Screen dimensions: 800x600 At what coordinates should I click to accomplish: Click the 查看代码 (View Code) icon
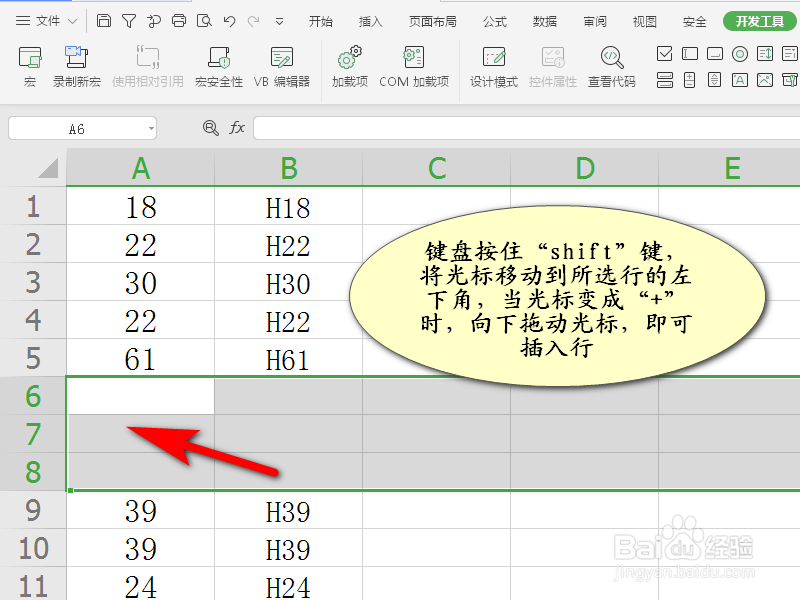click(x=610, y=57)
